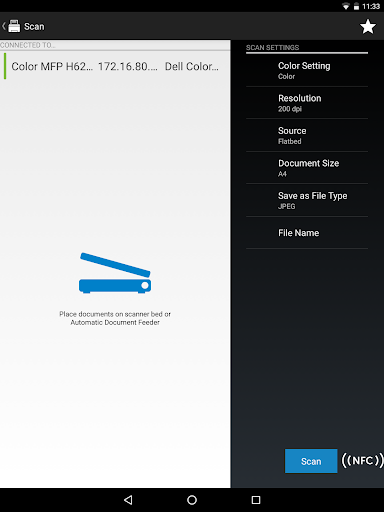This screenshot has width=384, height=512.
Task: Open the Color Setting option
Action: coord(307,70)
